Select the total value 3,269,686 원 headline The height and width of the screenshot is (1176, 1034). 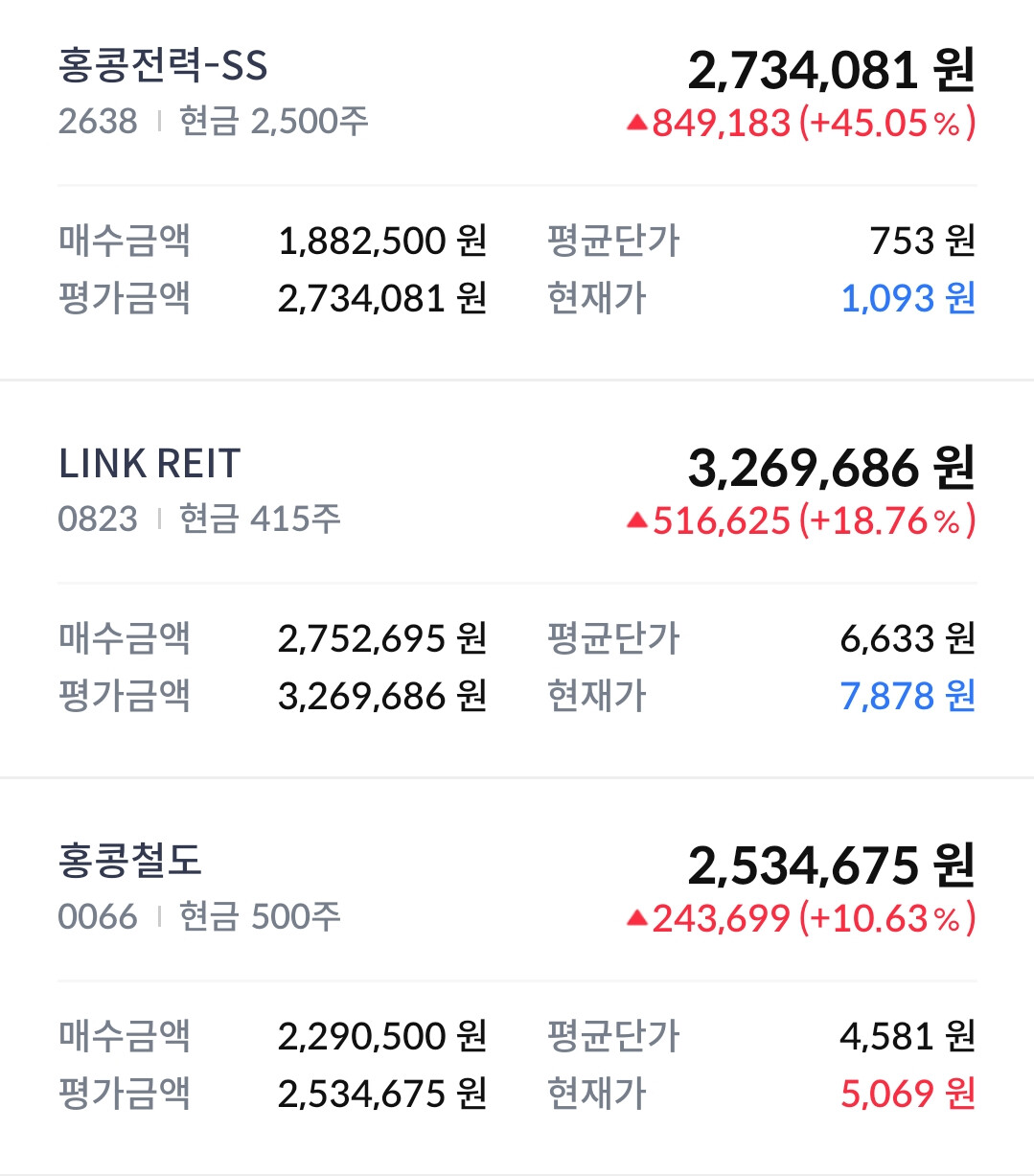832,468
